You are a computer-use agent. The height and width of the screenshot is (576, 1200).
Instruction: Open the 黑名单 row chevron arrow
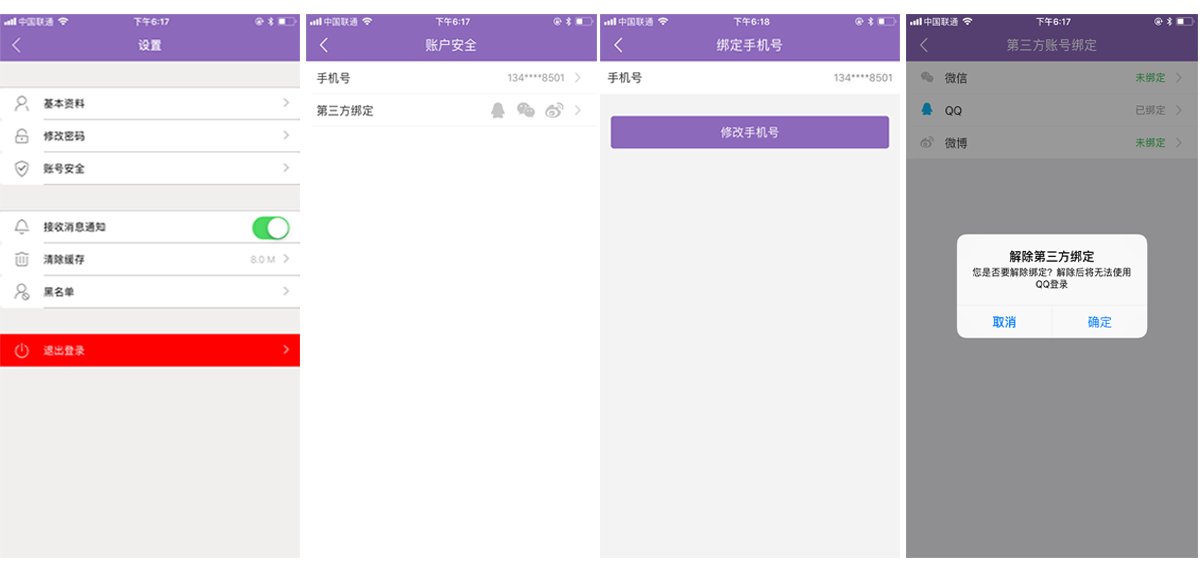coord(286,291)
